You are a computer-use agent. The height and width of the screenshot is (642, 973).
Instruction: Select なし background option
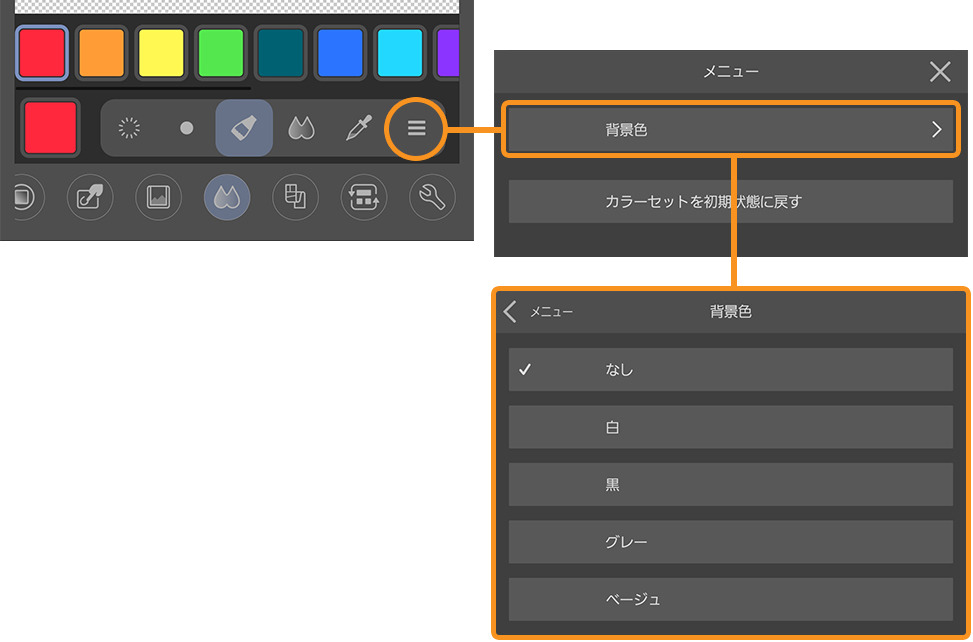click(730, 369)
